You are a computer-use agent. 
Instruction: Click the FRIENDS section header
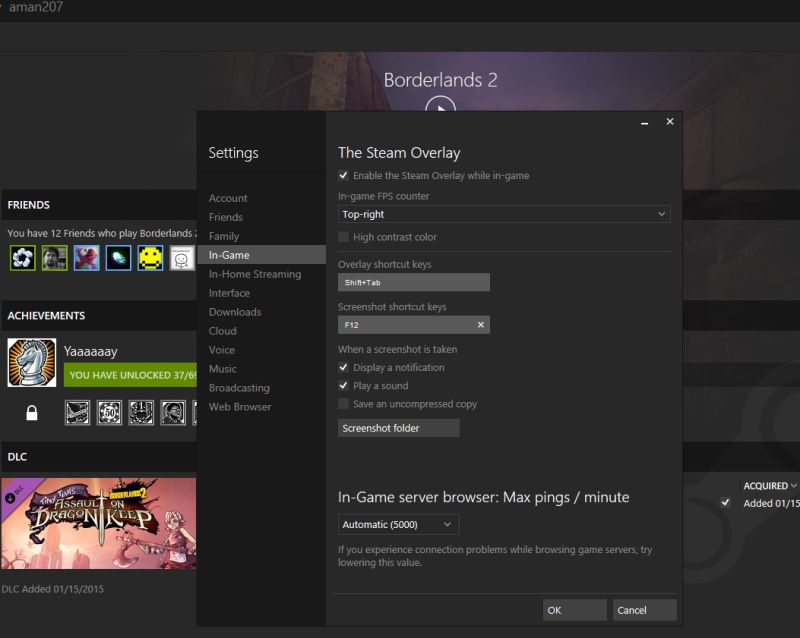[x=29, y=205]
